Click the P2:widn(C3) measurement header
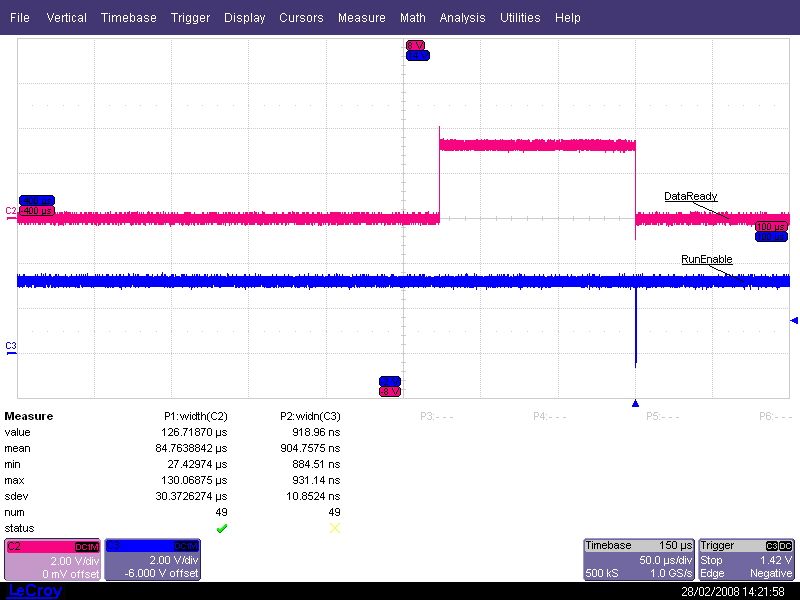Viewport: 800px width, 600px height. [x=310, y=416]
